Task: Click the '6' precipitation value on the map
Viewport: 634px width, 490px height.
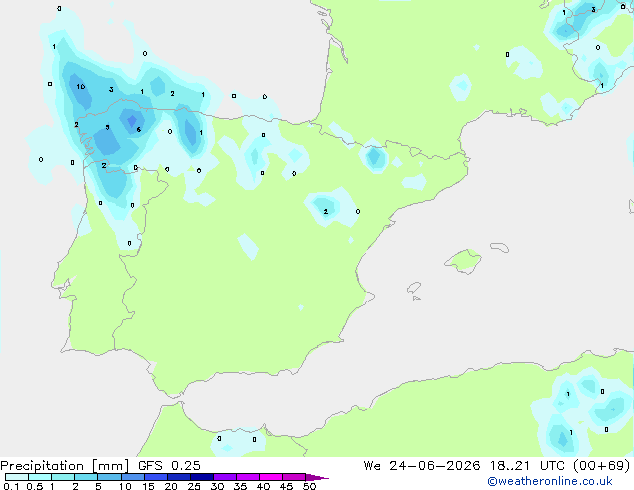Action: pos(139,129)
